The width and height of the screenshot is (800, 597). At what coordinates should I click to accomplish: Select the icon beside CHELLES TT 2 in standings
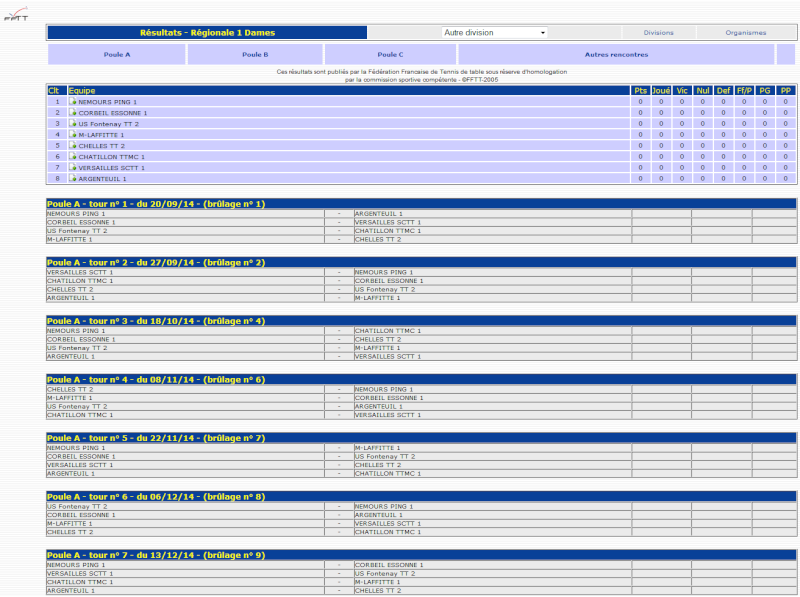click(x=72, y=145)
